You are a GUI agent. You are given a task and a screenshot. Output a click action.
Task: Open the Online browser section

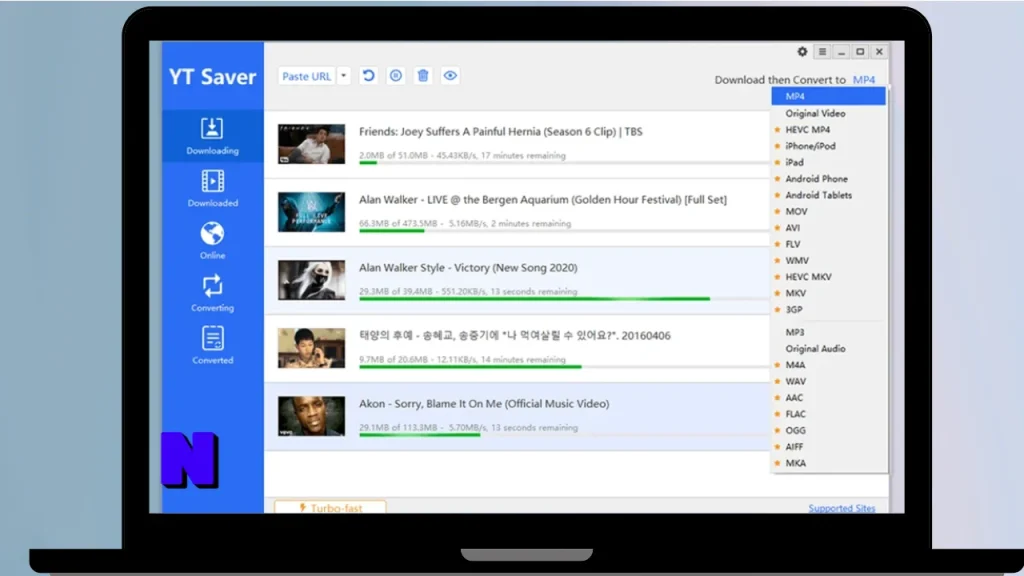click(x=212, y=241)
